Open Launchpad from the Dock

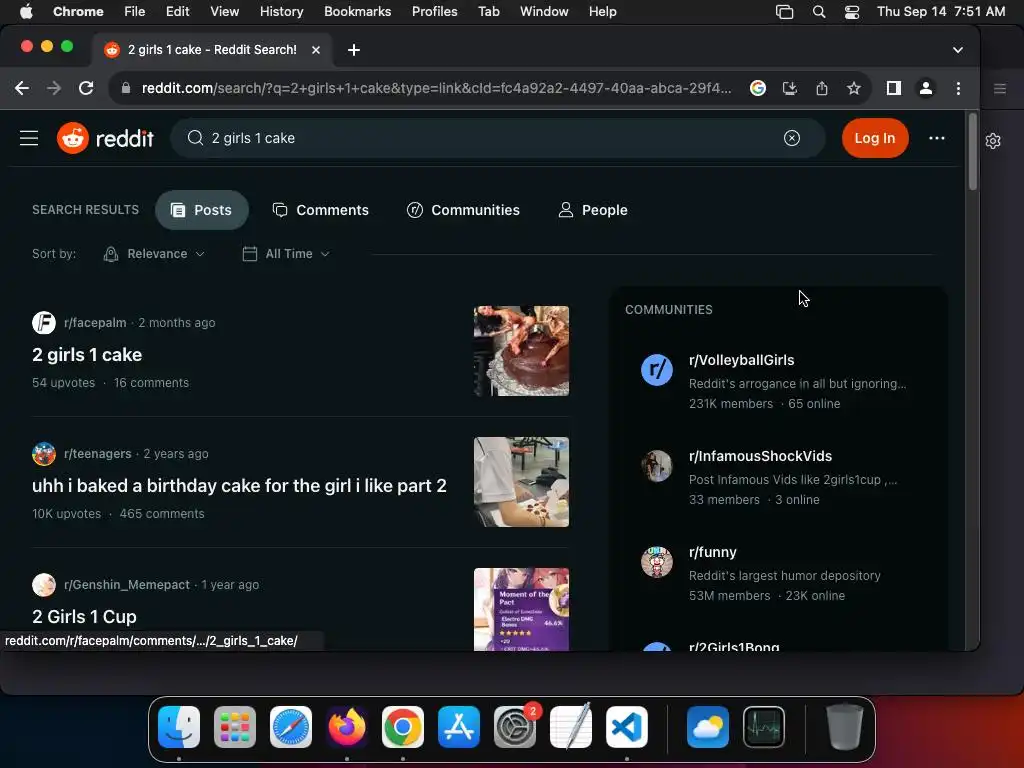234,727
